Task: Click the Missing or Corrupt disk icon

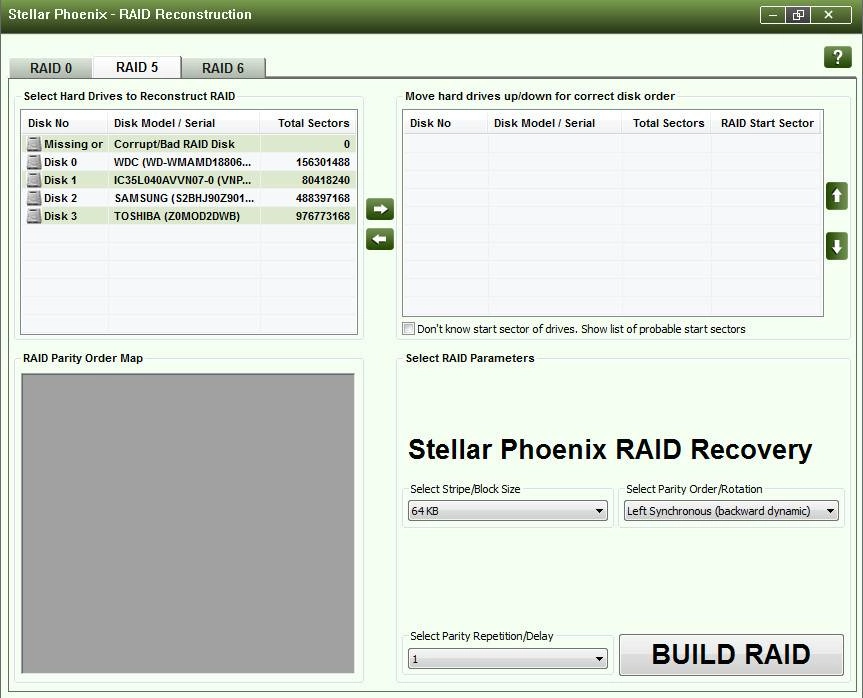Action: click(x=34, y=144)
